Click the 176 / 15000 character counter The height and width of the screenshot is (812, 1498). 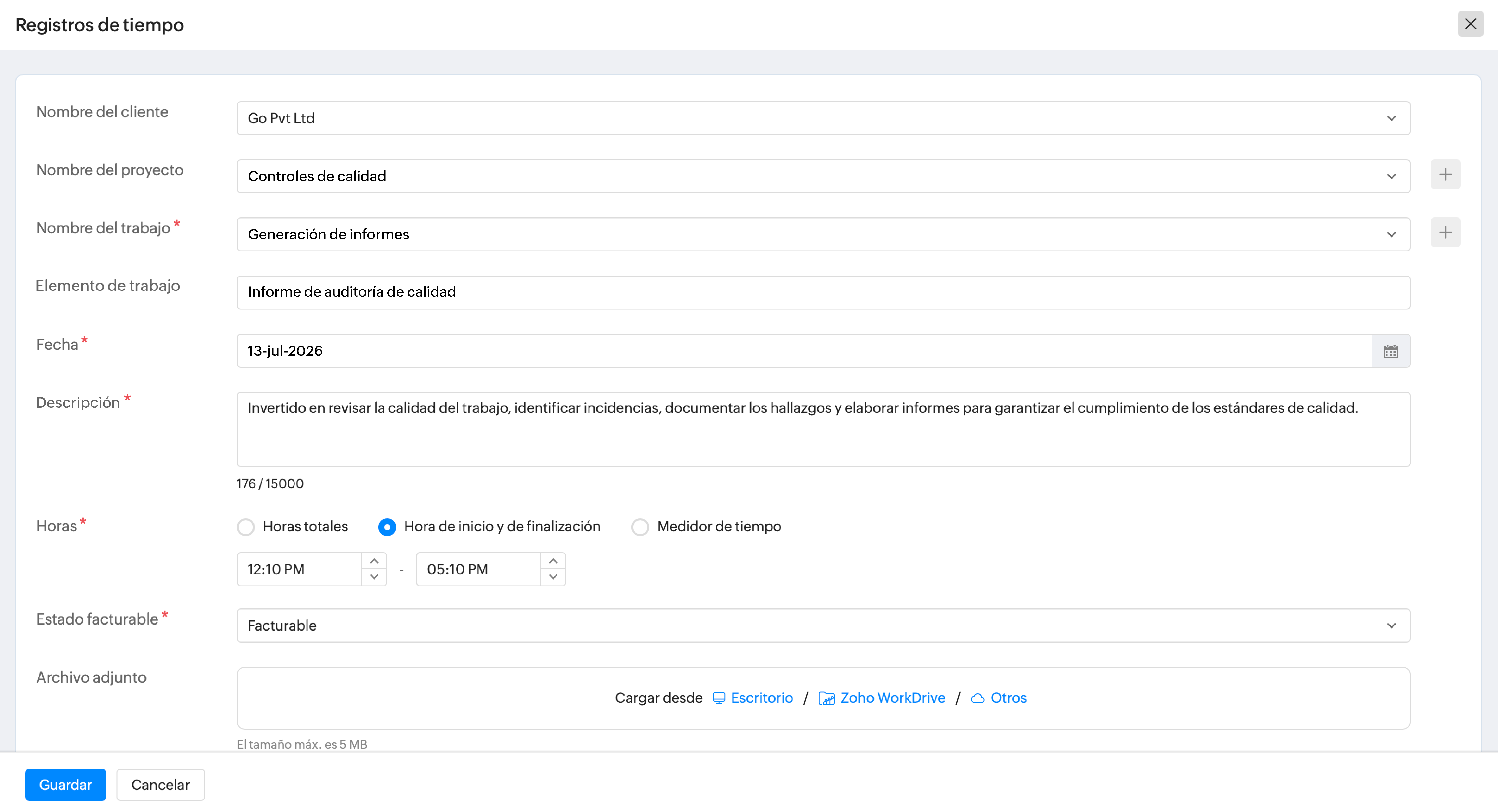[270, 483]
